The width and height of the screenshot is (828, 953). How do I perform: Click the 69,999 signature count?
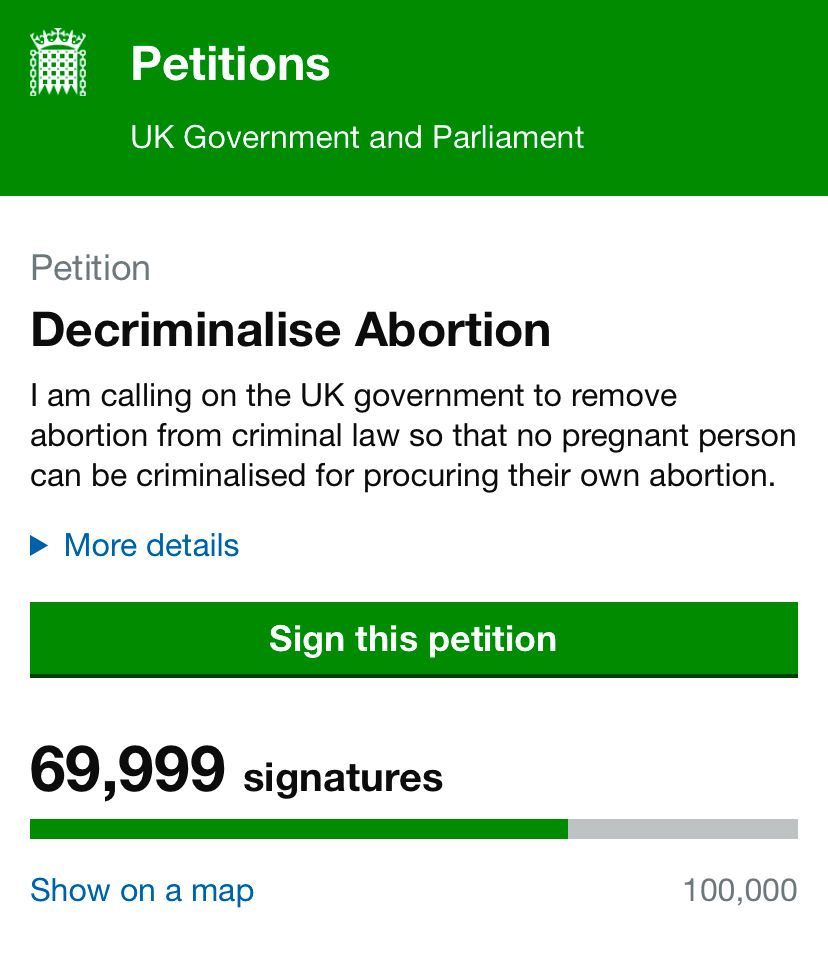(128, 770)
